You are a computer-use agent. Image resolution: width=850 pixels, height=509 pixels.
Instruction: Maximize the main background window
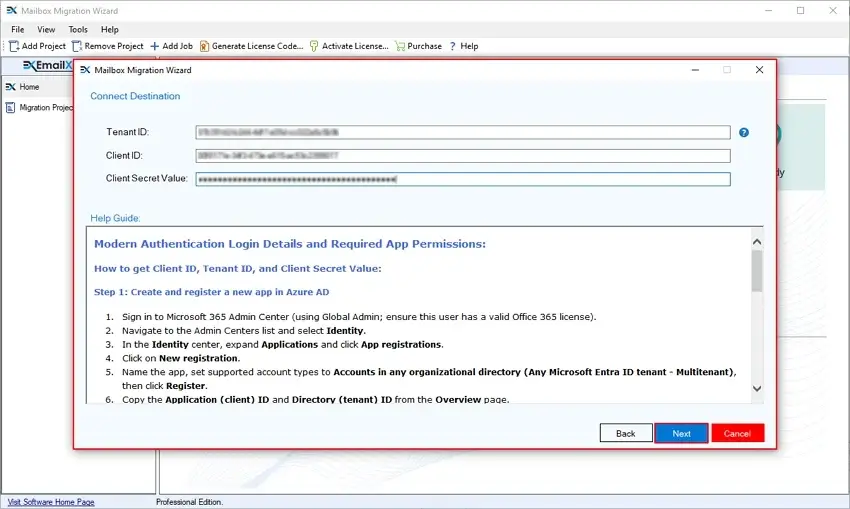click(x=800, y=10)
